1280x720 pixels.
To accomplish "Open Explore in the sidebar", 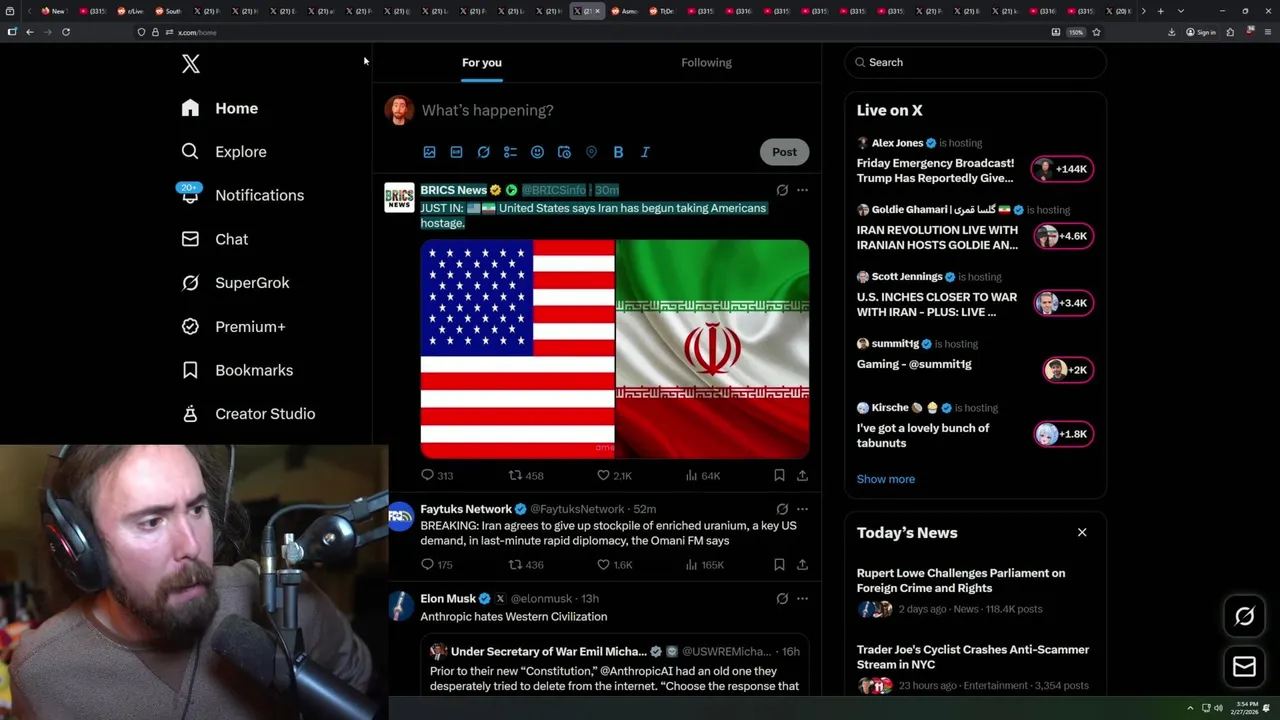I will tap(223, 152).
